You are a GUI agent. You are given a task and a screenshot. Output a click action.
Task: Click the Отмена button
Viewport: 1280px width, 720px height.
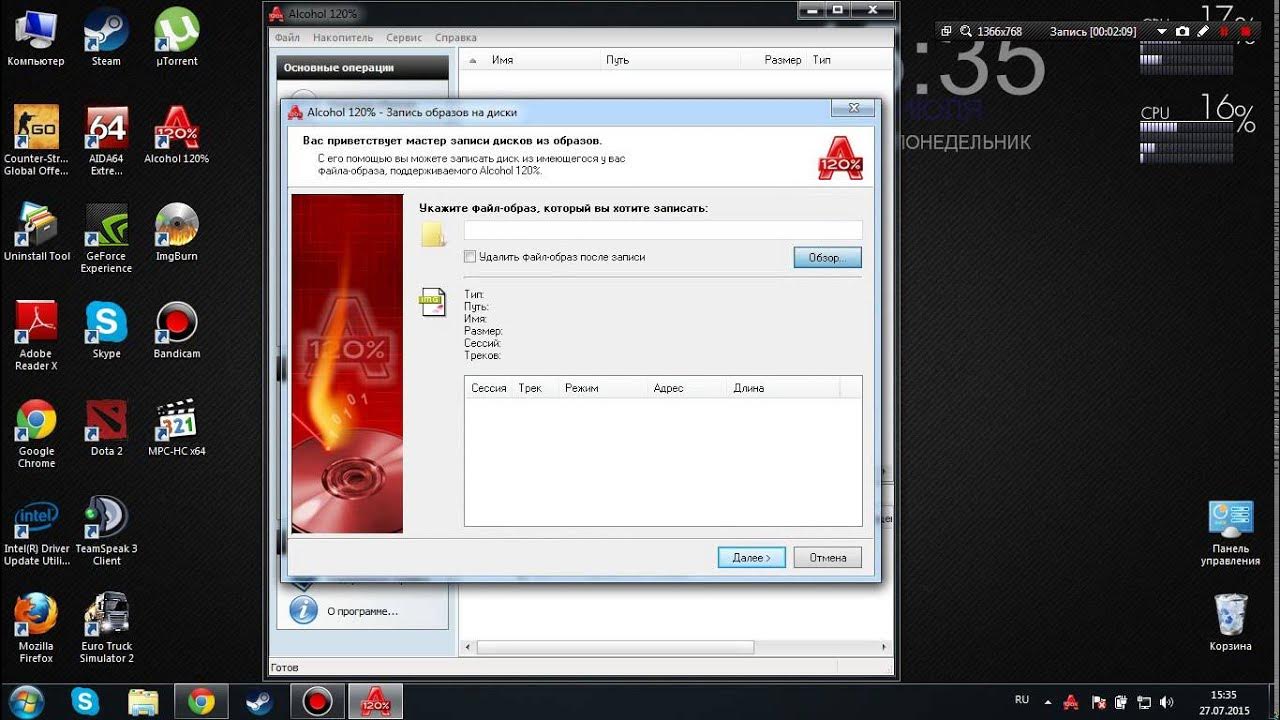[x=828, y=558]
